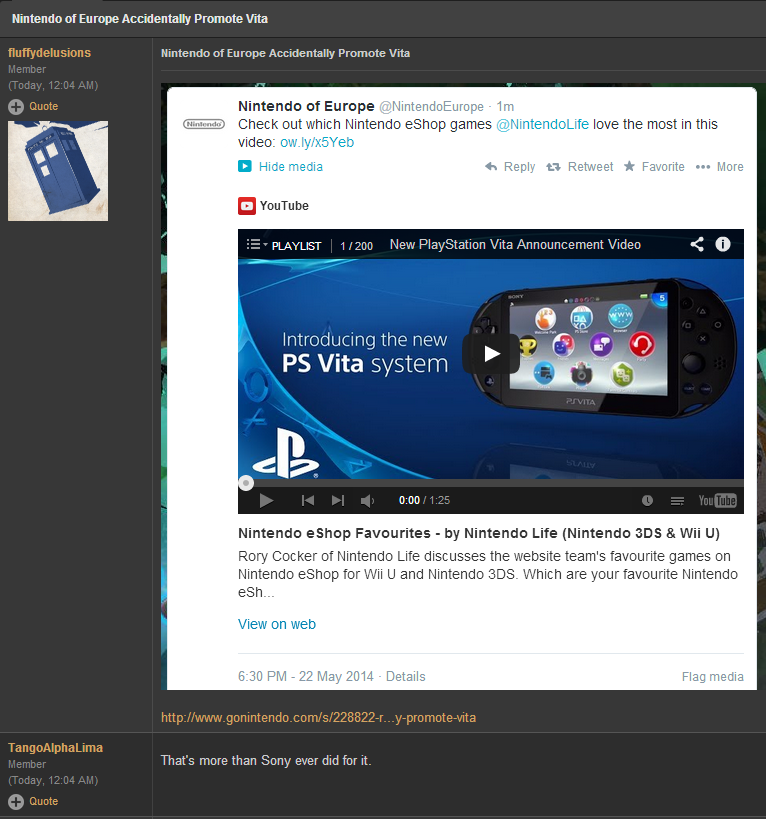Viewport: 766px width, 819px height.
Task: Click the Nintendo eShop Favourites video heading
Action: [479, 533]
